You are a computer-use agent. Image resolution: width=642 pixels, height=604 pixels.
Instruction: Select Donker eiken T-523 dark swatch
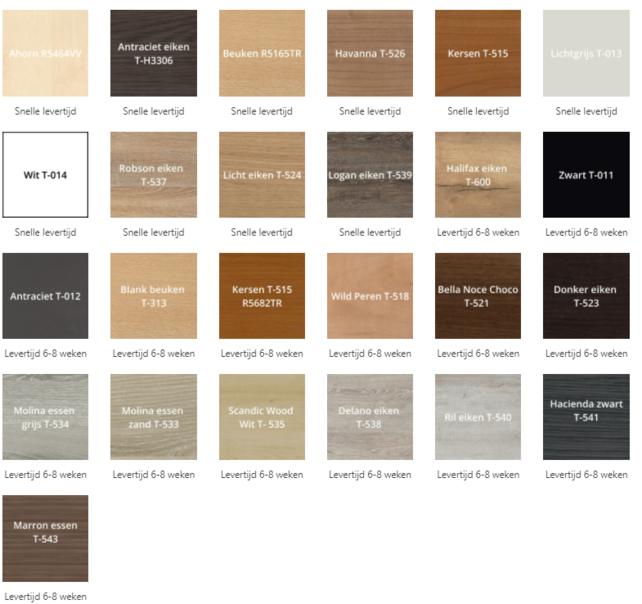coord(586,296)
